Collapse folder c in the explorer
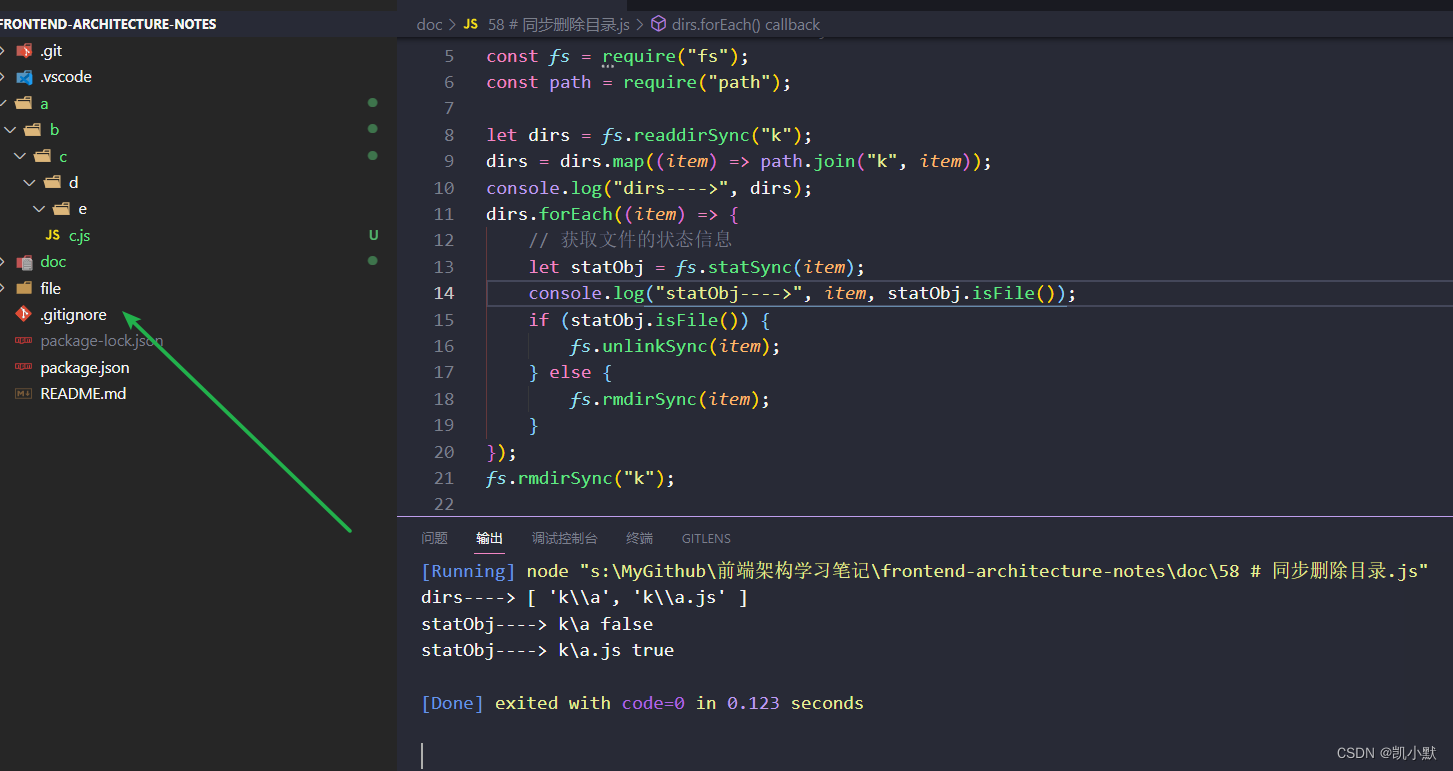This screenshot has height=771, width=1453. 19,156
